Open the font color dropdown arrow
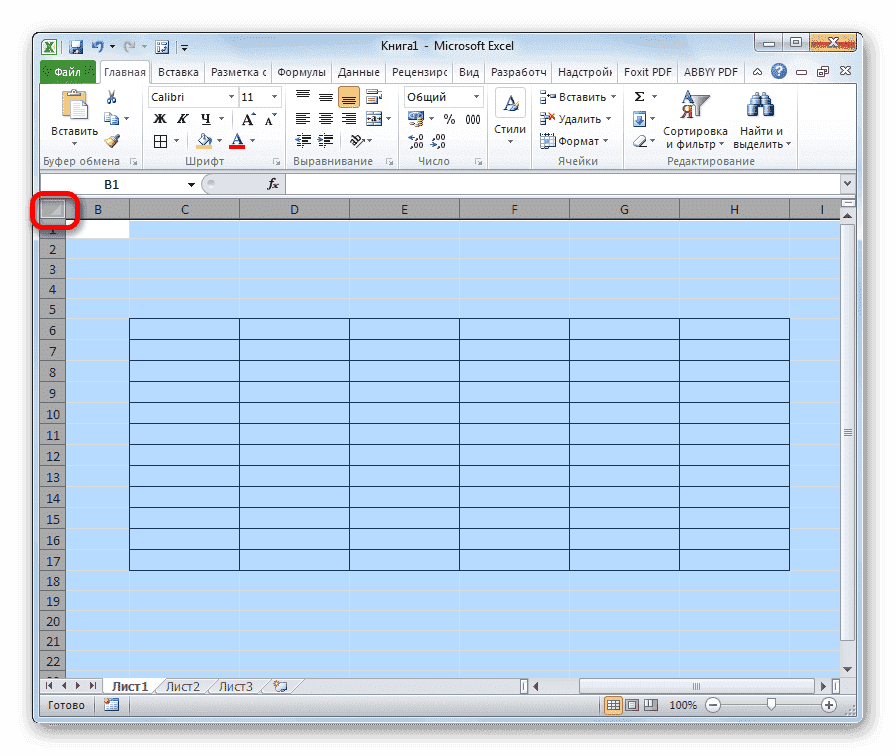Screen dimensions: 896x756 click(254, 141)
